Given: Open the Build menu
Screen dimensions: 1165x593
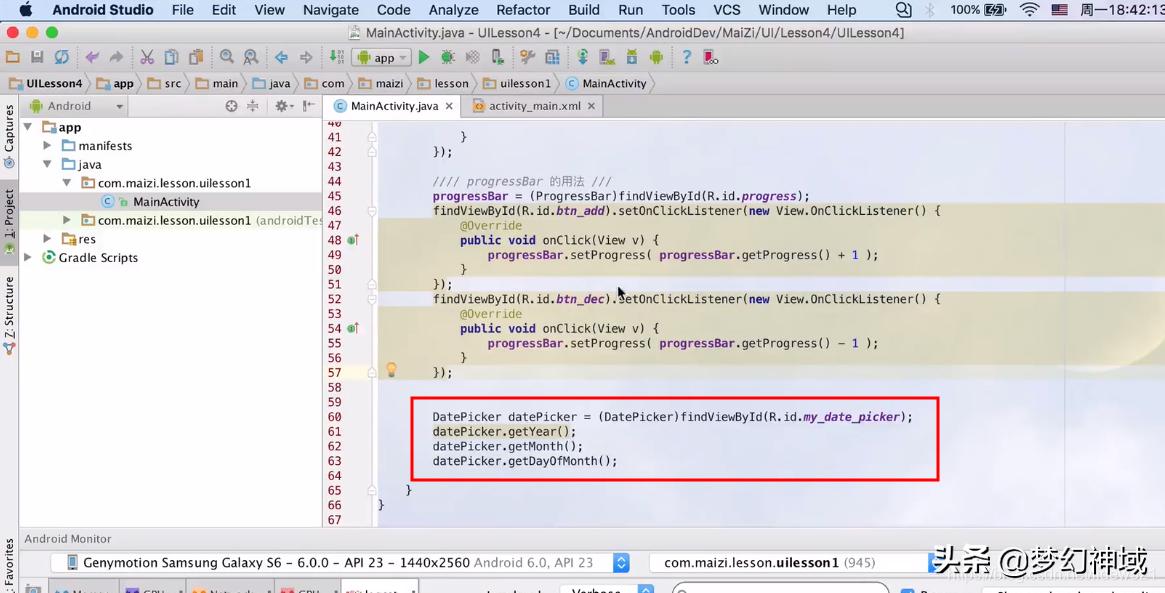Looking at the screenshot, I should (584, 10).
